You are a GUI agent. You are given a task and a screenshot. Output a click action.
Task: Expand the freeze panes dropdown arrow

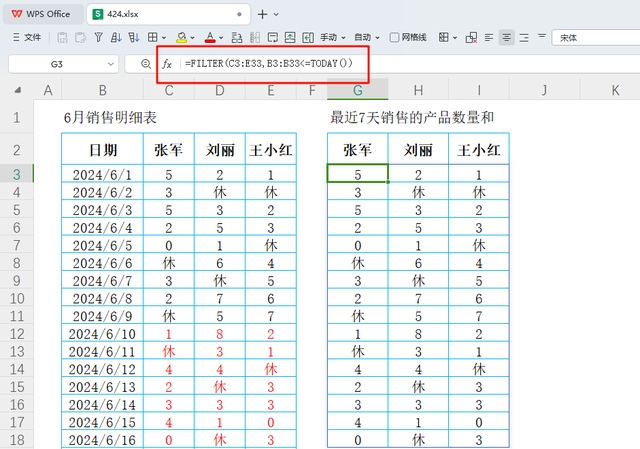[455, 38]
